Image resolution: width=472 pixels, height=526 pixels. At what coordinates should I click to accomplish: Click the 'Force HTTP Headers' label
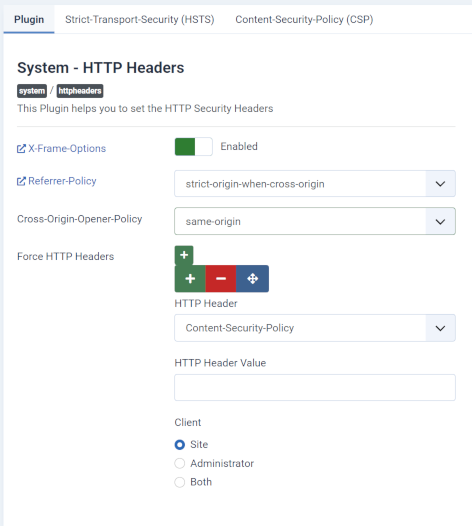[65, 257]
